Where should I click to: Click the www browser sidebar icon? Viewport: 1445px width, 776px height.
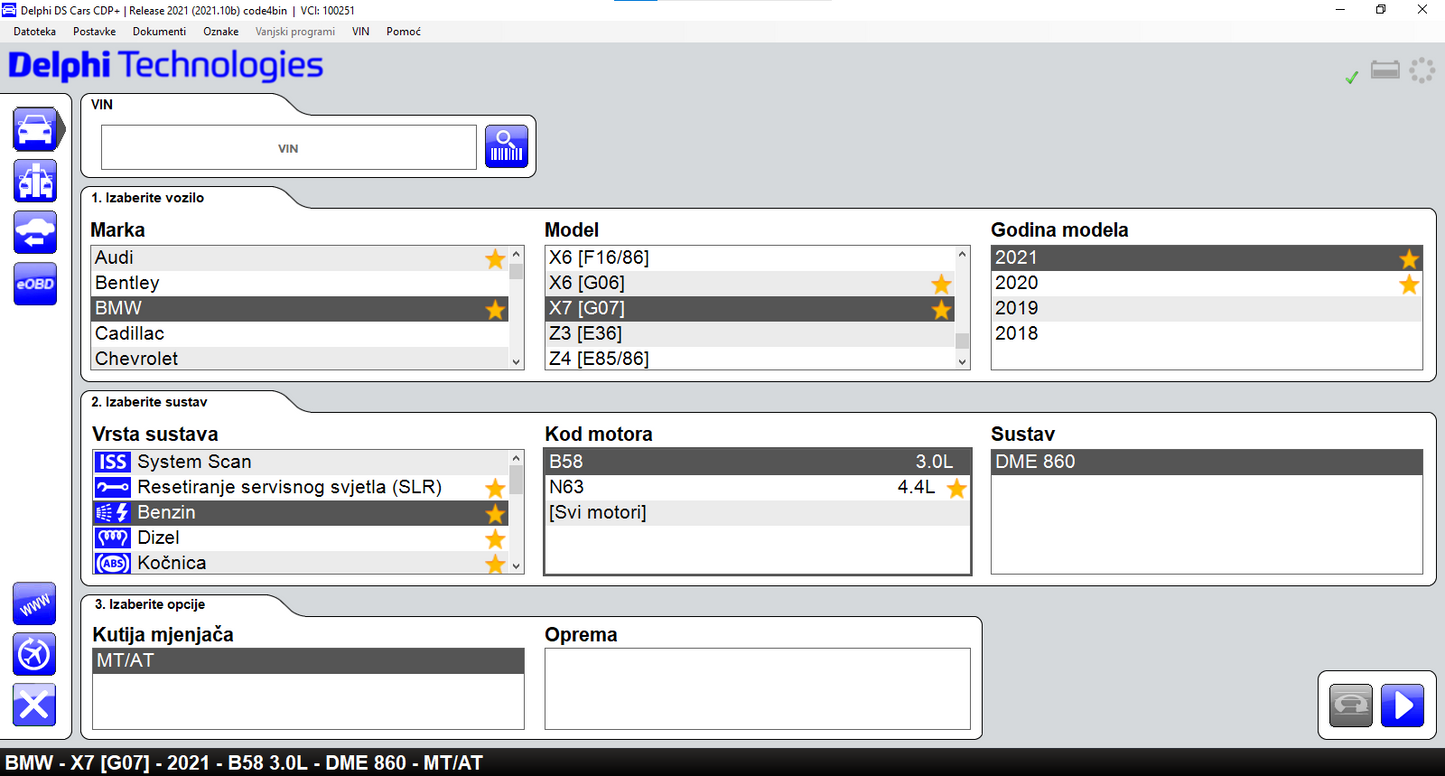[35, 604]
